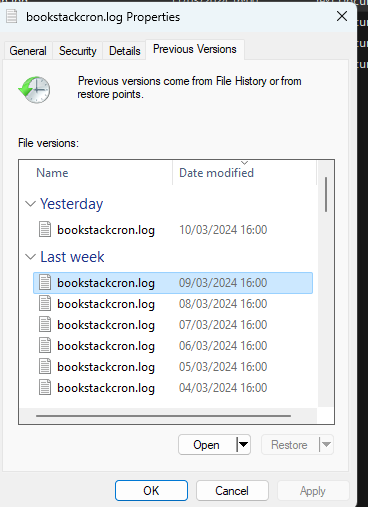Click the file icon for 05/03/2024 version
368x507 pixels.
(45, 366)
